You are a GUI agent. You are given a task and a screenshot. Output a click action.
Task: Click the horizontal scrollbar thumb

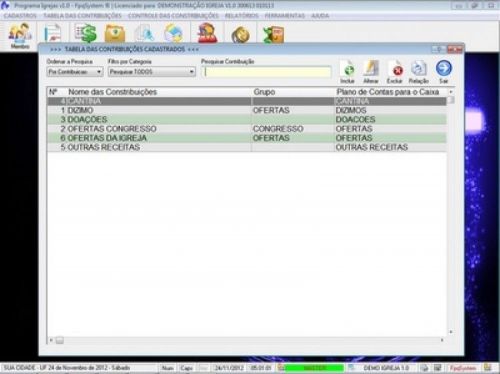(60, 340)
